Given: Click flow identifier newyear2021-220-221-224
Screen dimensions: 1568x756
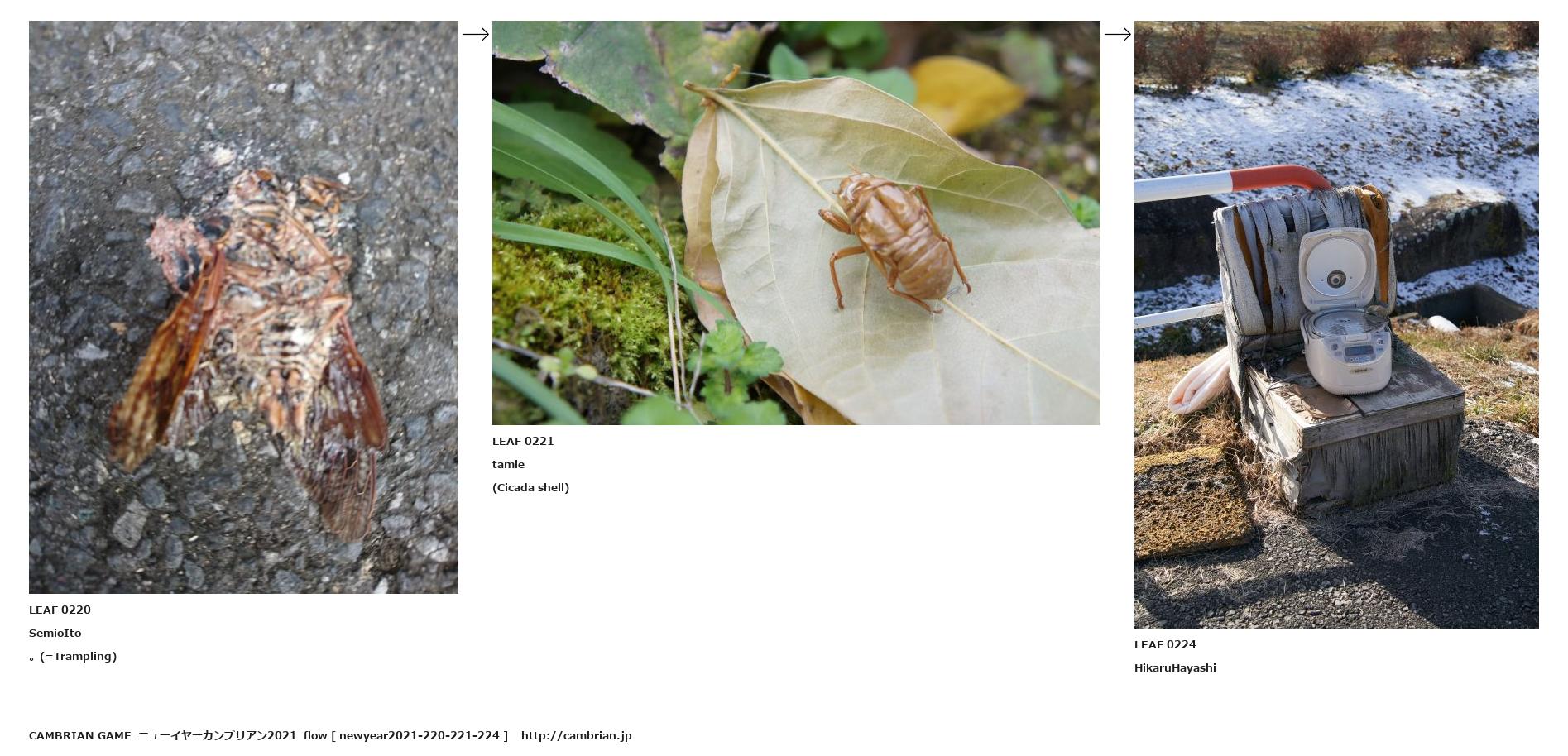Looking at the screenshot, I should [x=420, y=735].
